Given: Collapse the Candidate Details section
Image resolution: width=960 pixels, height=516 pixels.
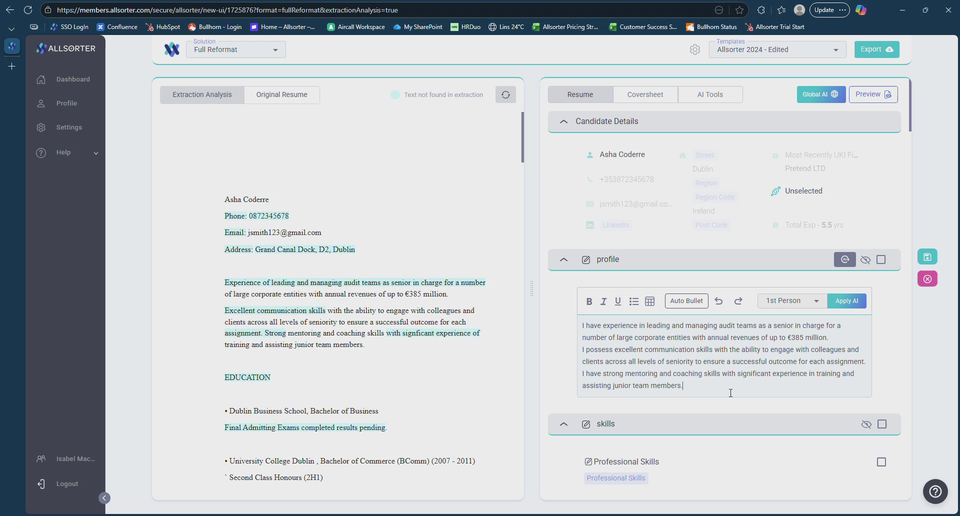Looking at the screenshot, I should (564, 121).
